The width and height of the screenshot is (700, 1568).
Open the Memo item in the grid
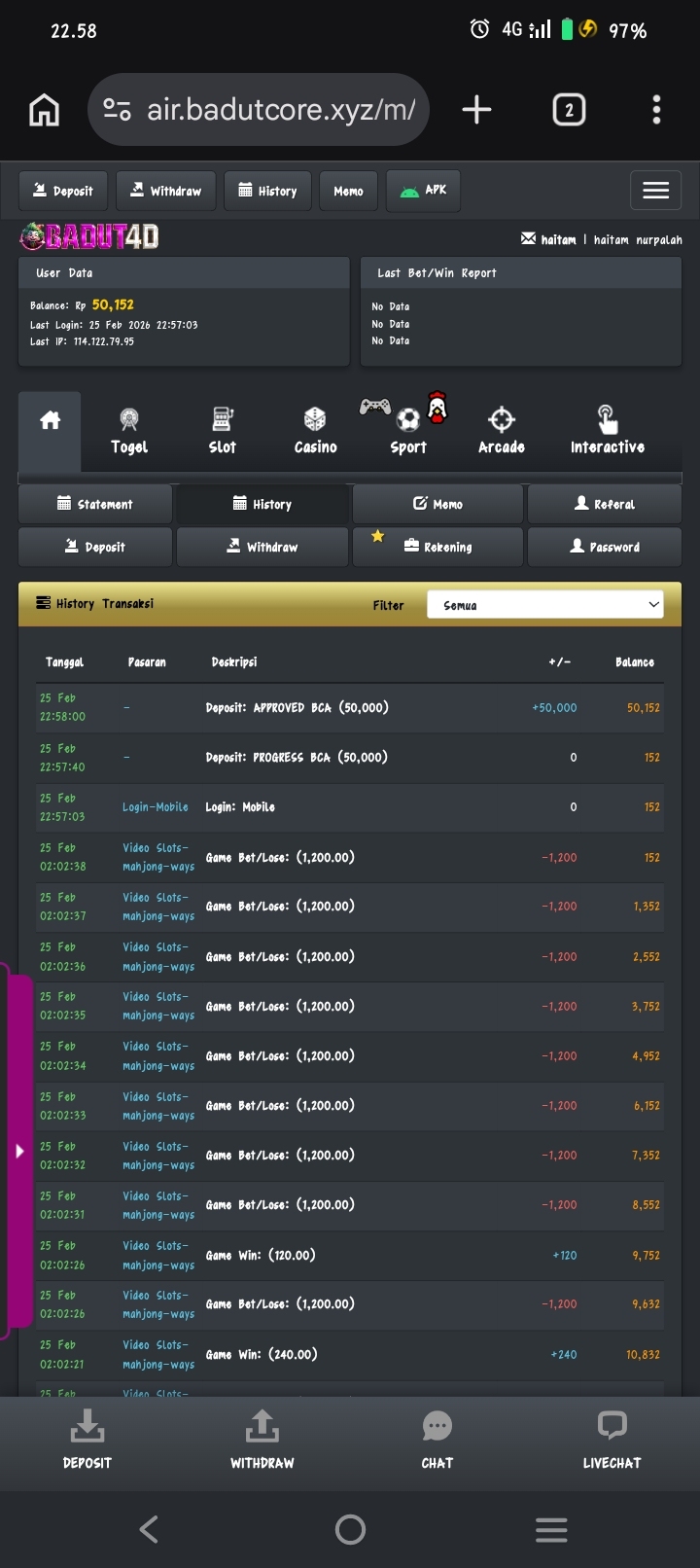click(x=437, y=504)
